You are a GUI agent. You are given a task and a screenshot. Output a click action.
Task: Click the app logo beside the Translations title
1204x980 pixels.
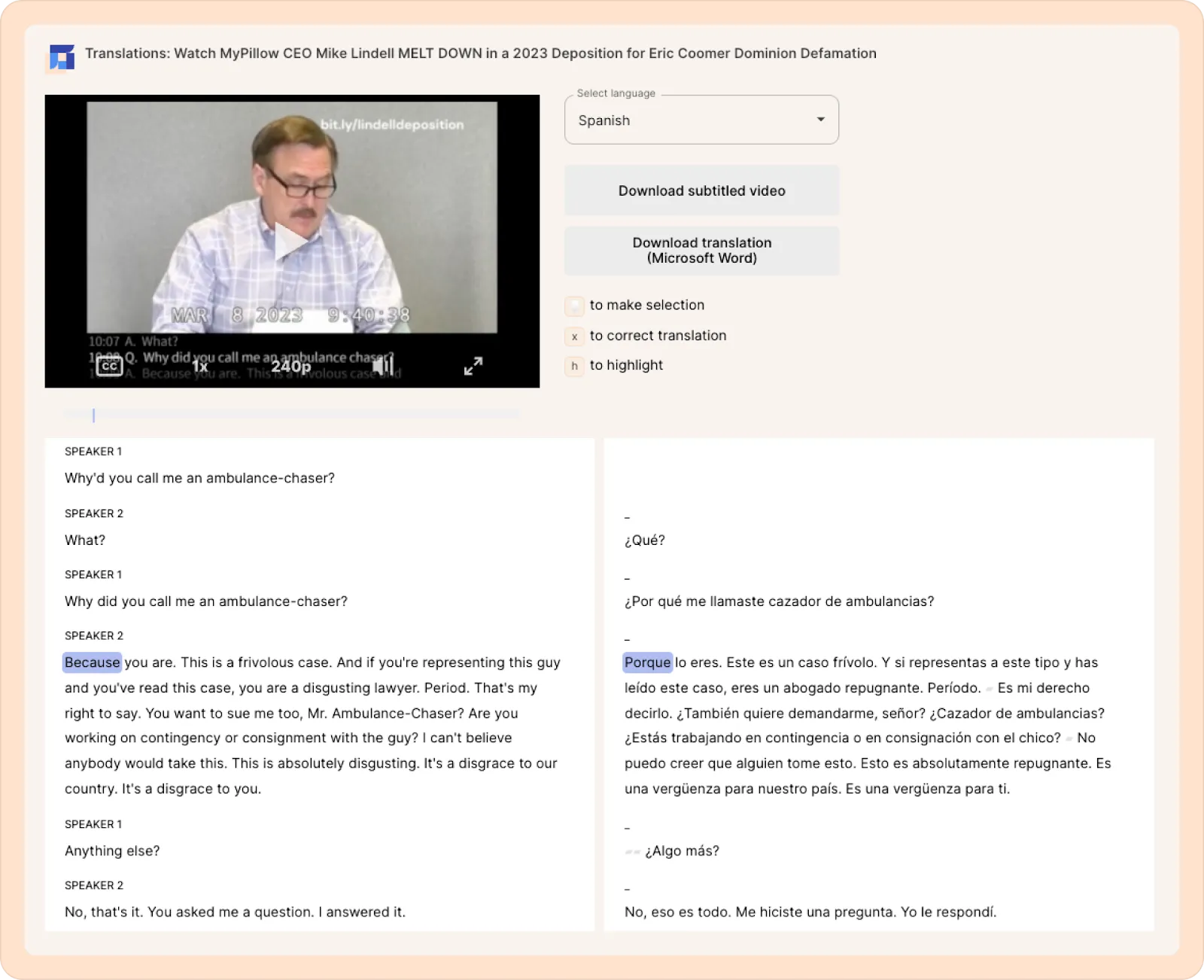pos(62,57)
